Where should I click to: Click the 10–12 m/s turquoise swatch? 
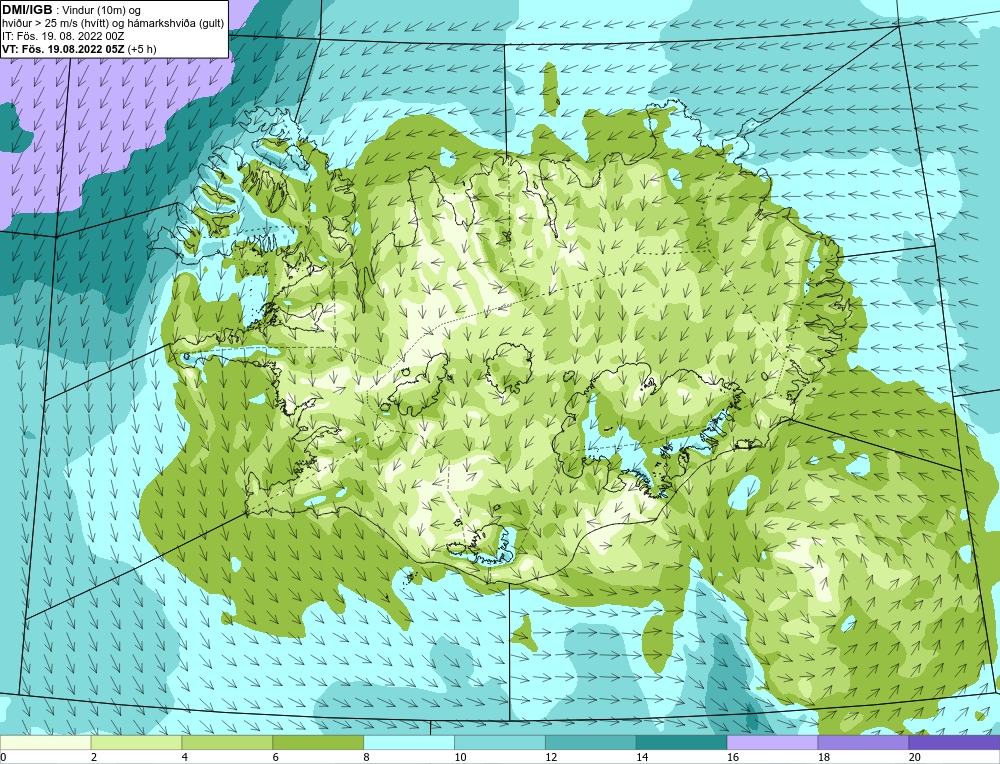click(500, 742)
